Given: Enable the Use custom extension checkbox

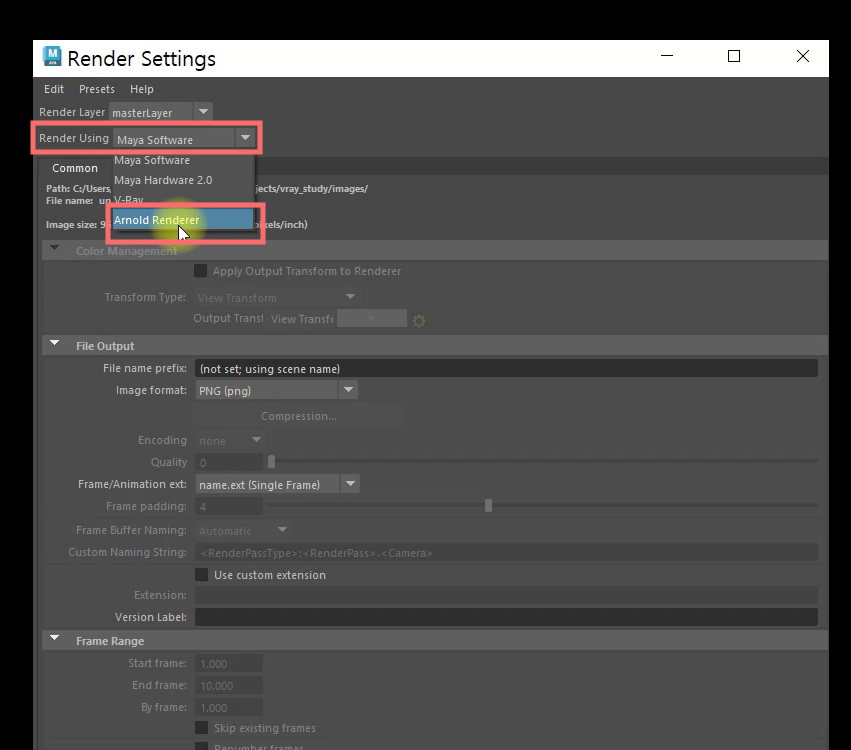Looking at the screenshot, I should (201, 575).
